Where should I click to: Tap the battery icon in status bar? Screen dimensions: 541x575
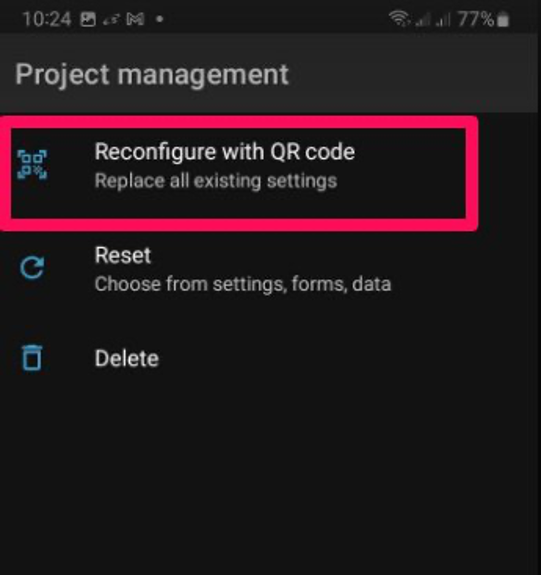[x=503, y=19]
